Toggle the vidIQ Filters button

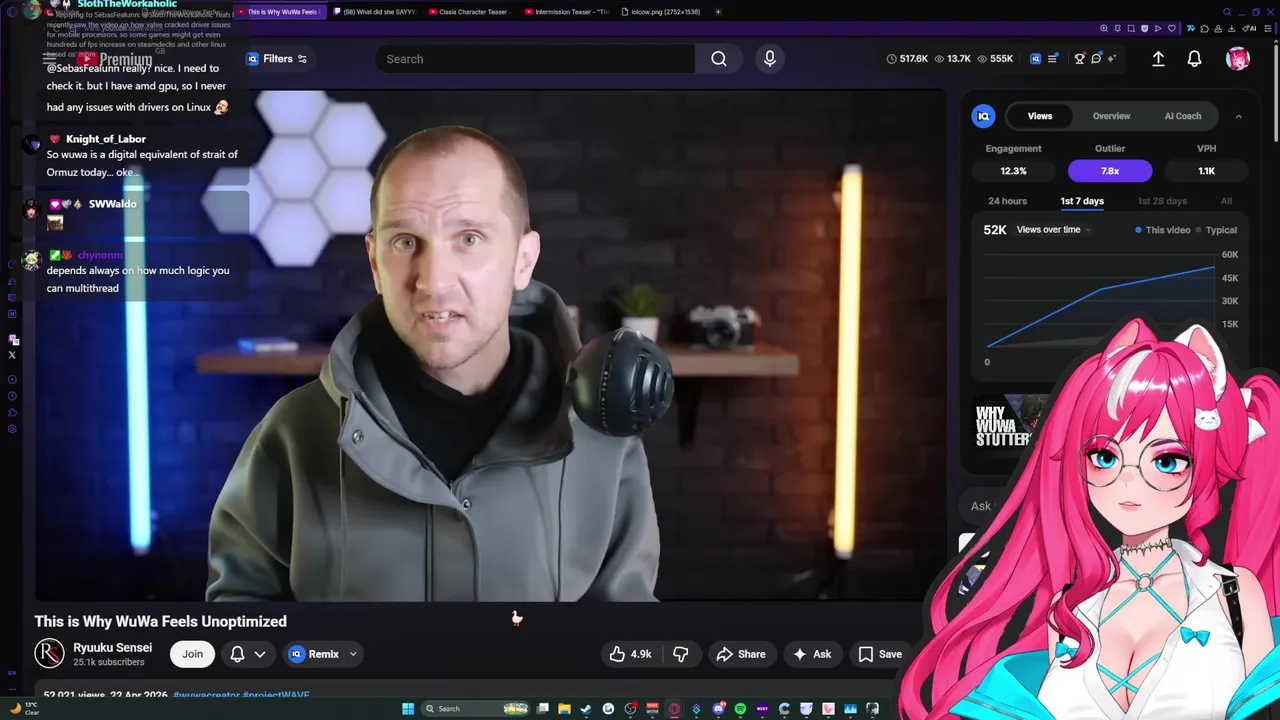pos(277,59)
